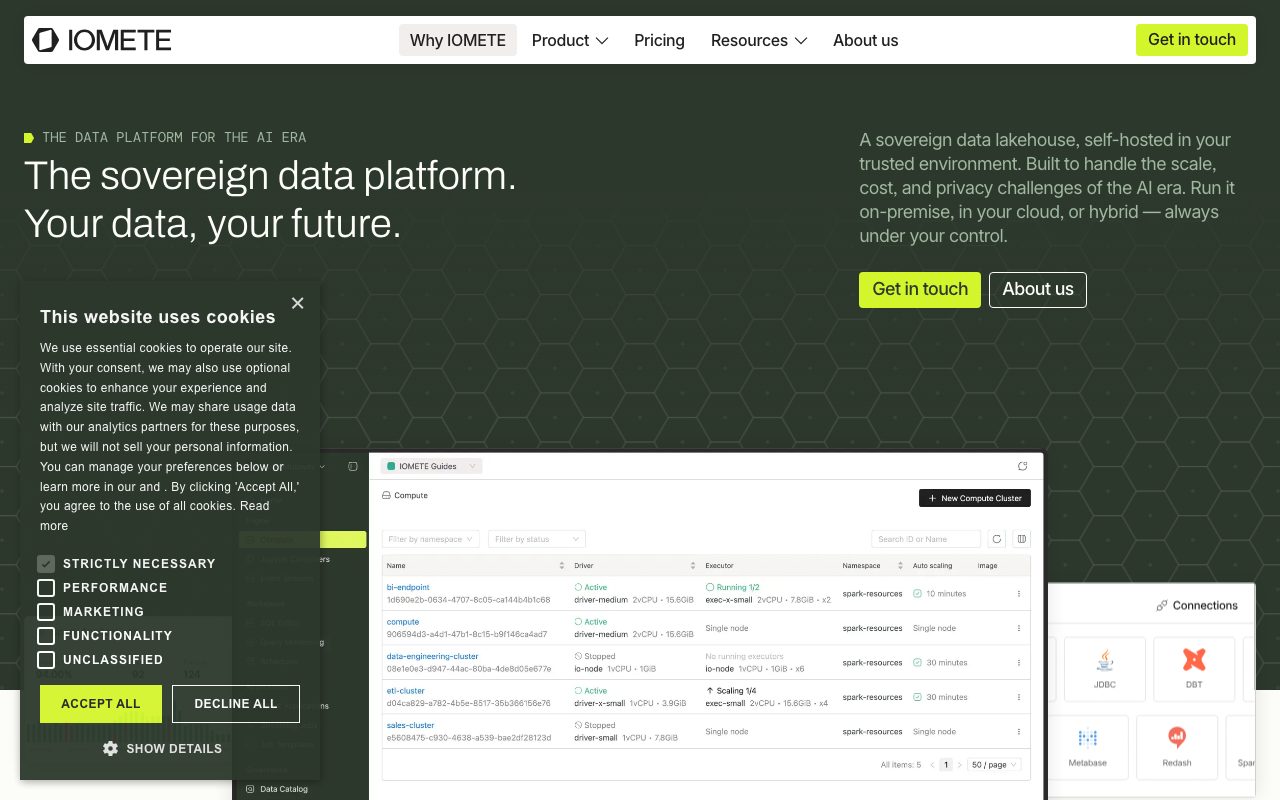Screen dimensions: 1280x800
Task: Click the About us button beside hero Get in touch
Action: [1038, 290]
